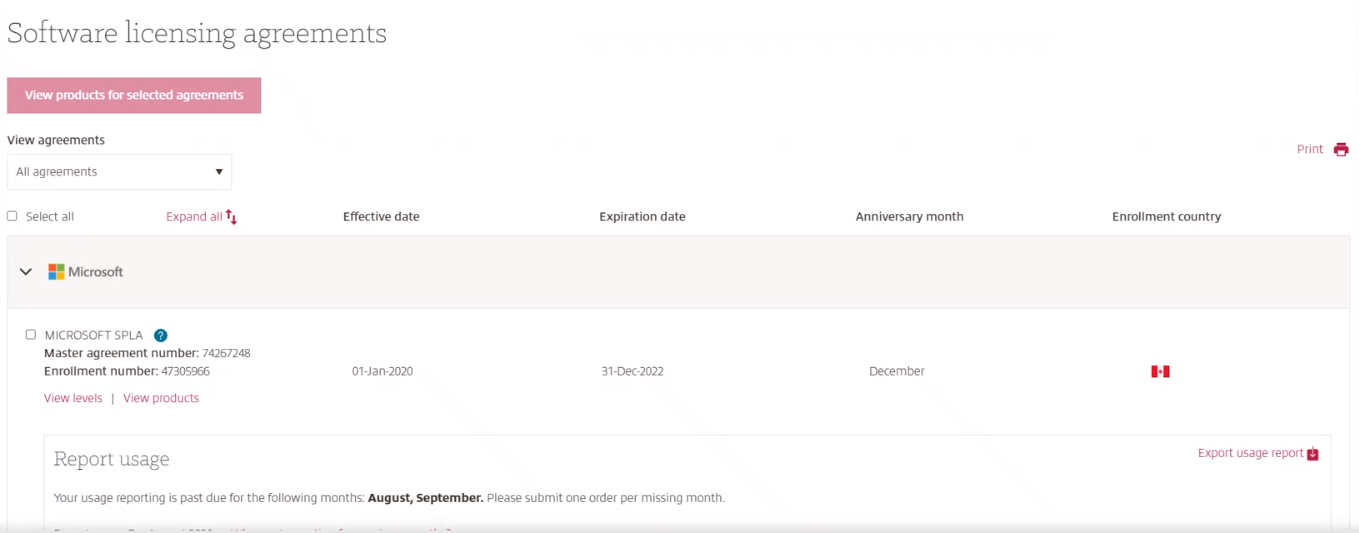Click the Enrollment country column header
Image resolution: width=1359 pixels, height=533 pixels.
pos(1166,217)
